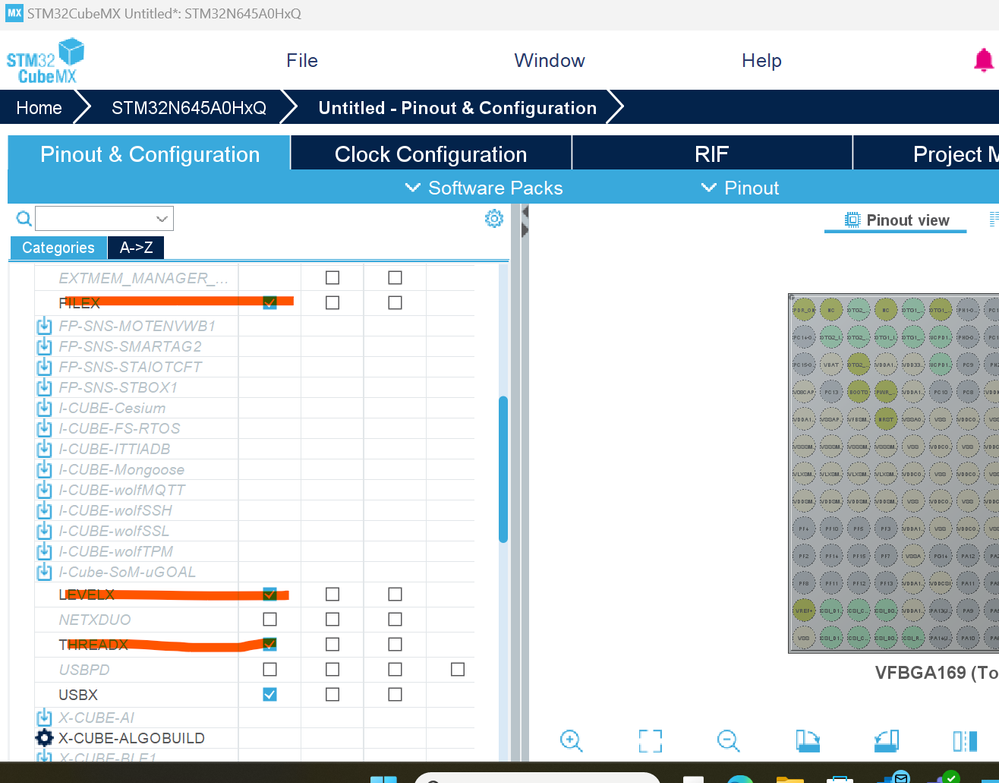This screenshot has height=783, width=999.
Task: Select the EXTMEM_MANAGER_... row label
Action: [x=143, y=278]
